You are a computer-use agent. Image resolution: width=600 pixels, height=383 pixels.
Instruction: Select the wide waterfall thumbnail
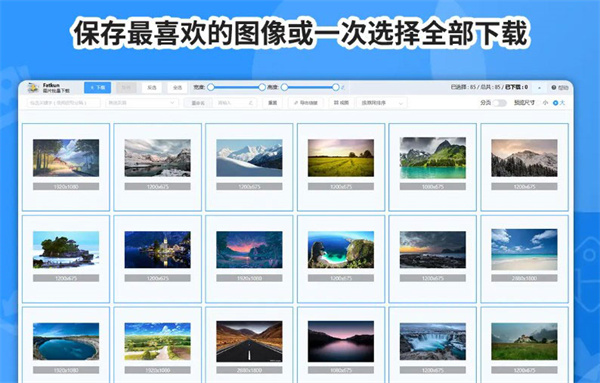433,341
